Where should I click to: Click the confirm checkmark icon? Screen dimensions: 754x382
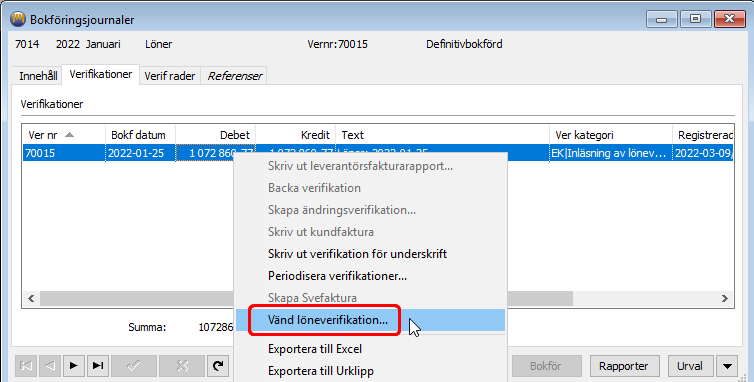pyautogui.click(x=134, y=366)
